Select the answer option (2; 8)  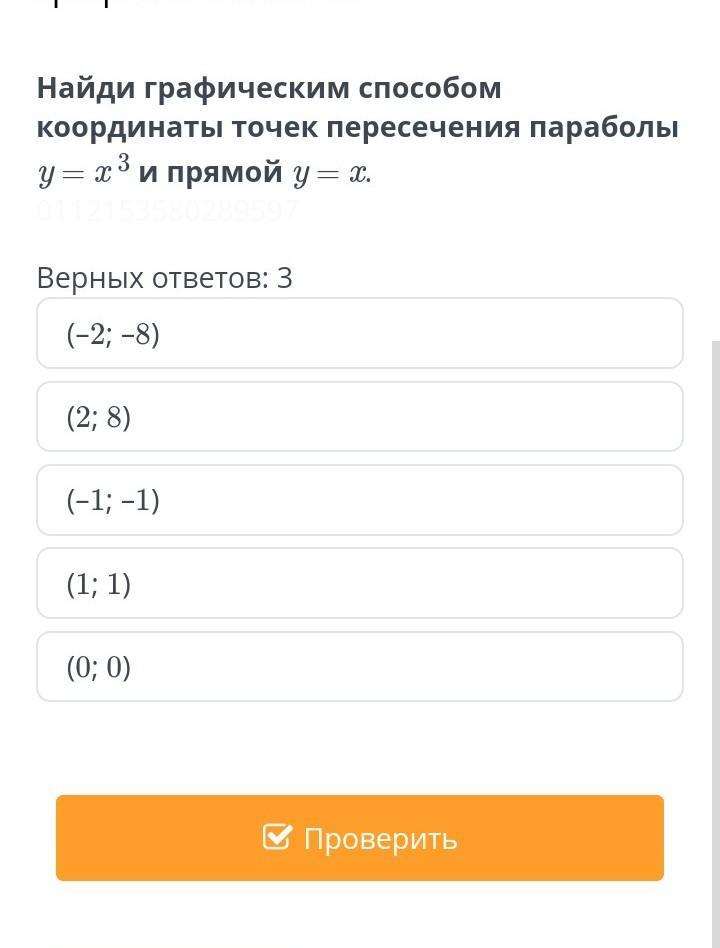360,417
